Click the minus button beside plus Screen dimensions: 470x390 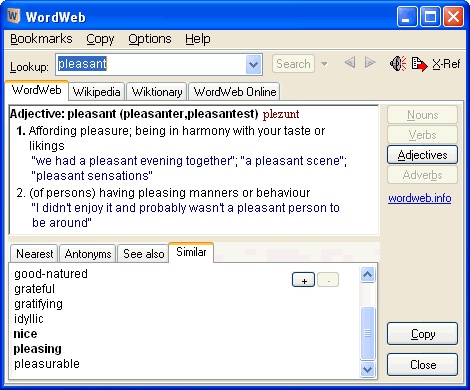pos(328,280)
